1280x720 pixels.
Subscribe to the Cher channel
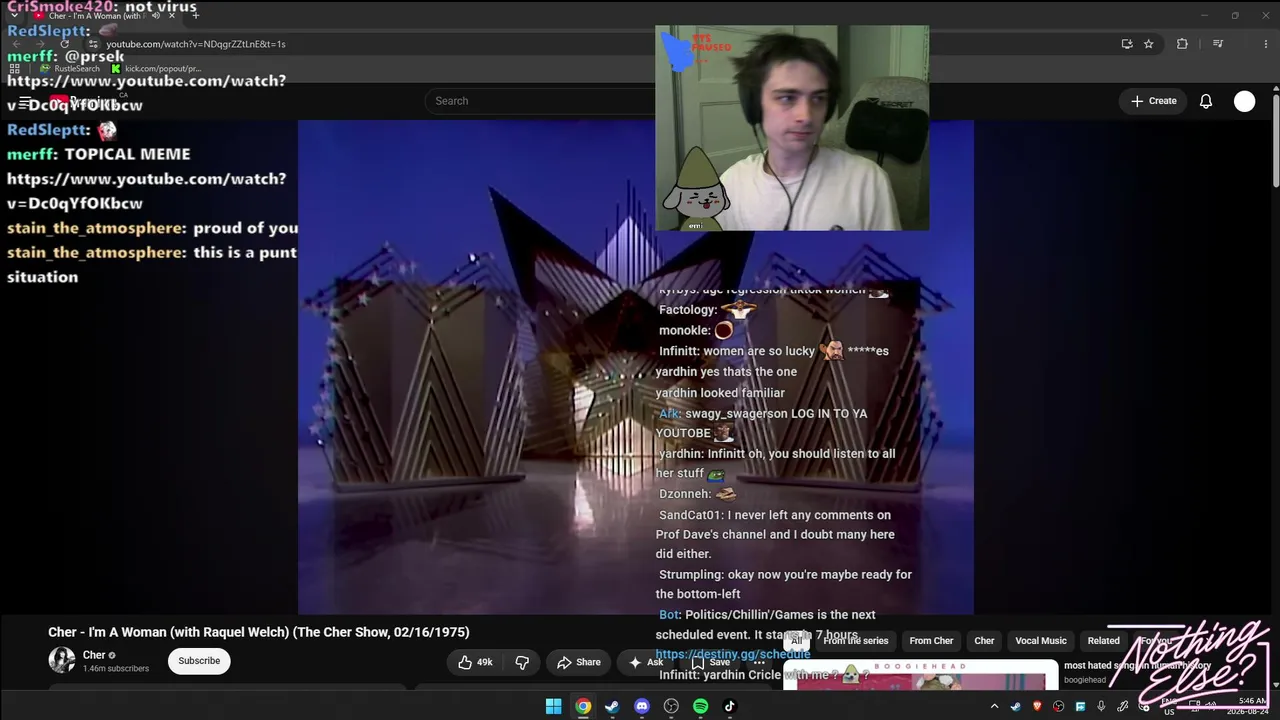coord(199,661)
